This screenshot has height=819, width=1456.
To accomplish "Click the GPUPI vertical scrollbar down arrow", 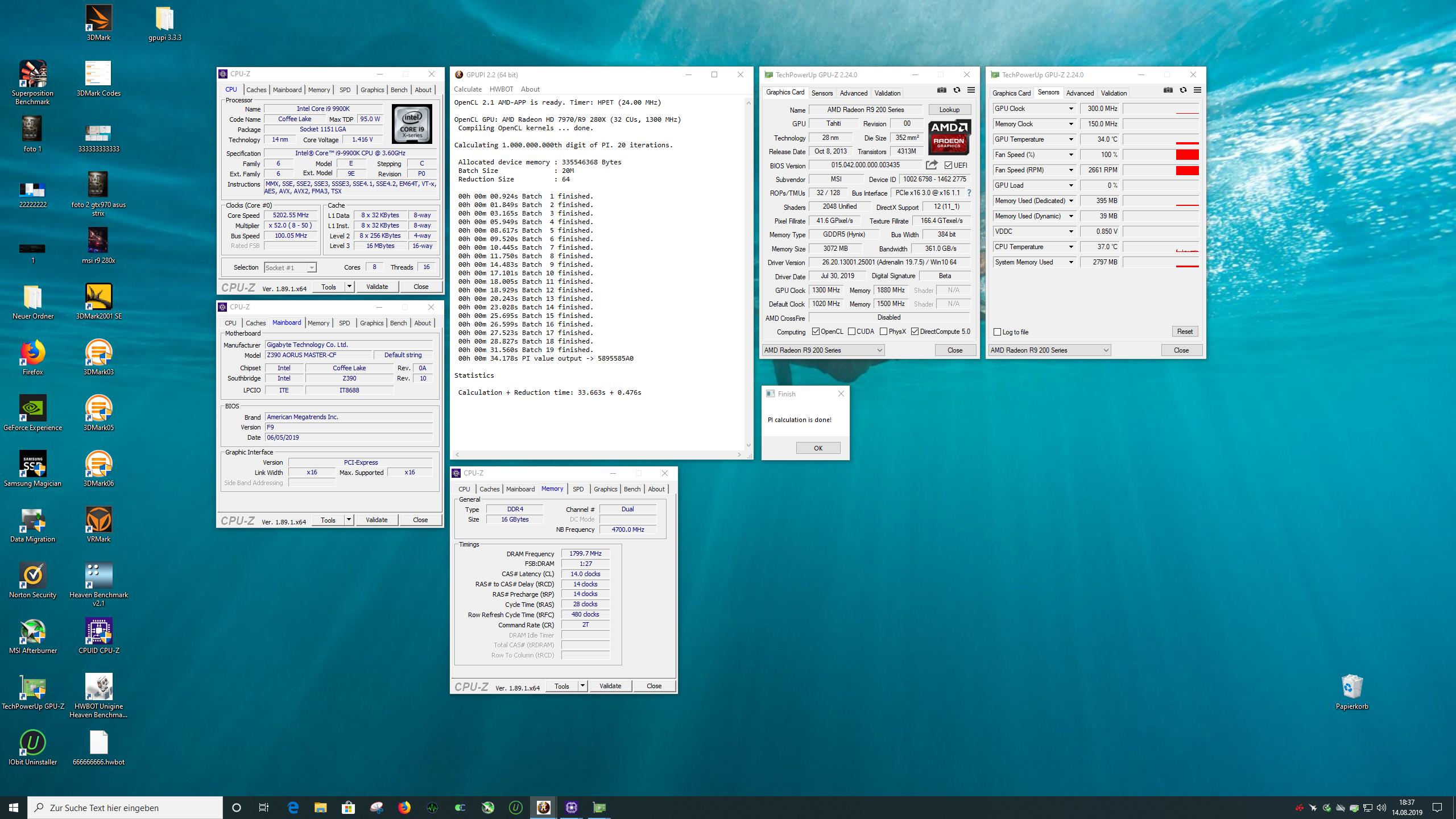I will coord(748,445).
